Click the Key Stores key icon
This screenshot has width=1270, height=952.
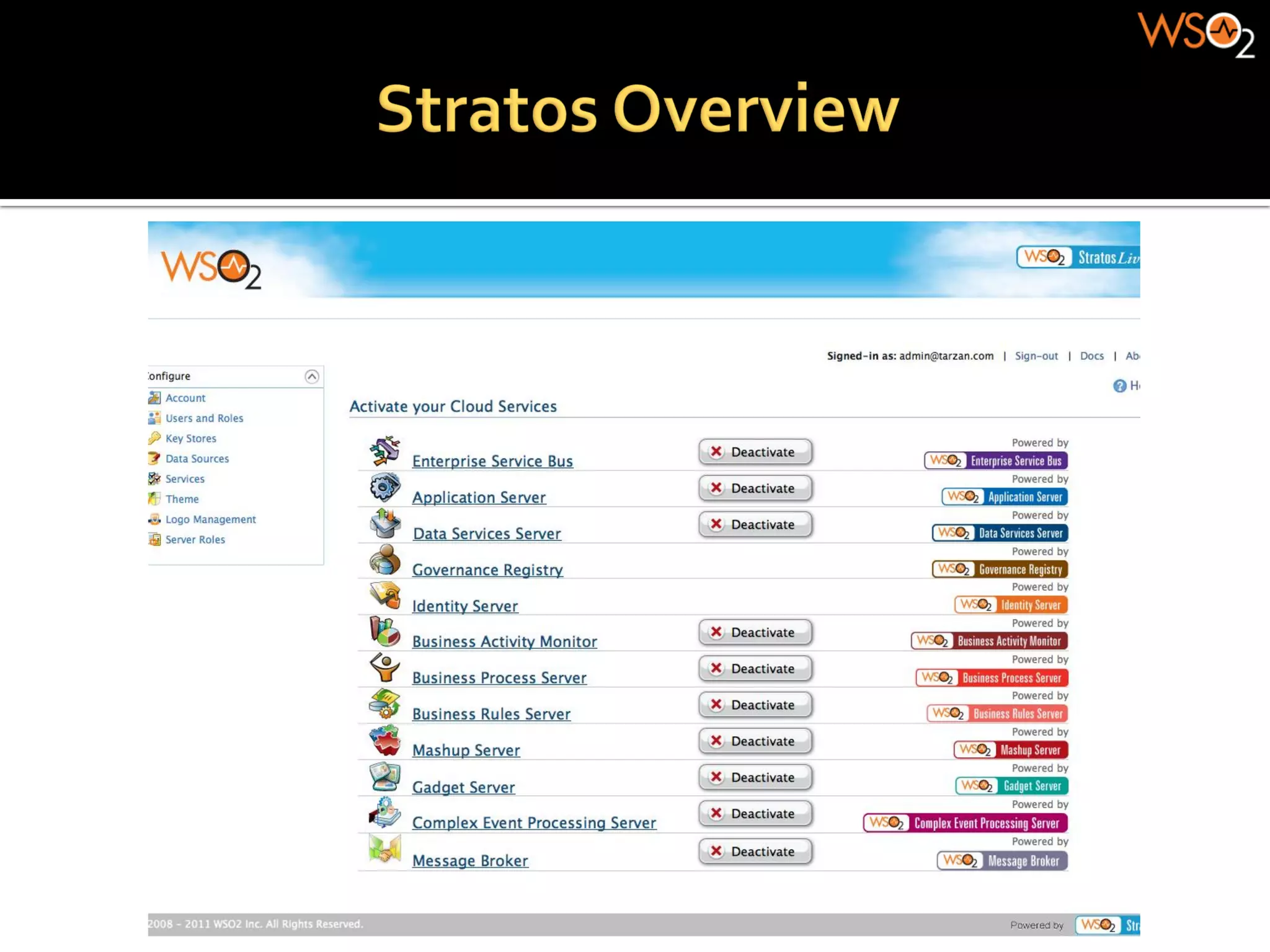[x=154, y=438]
